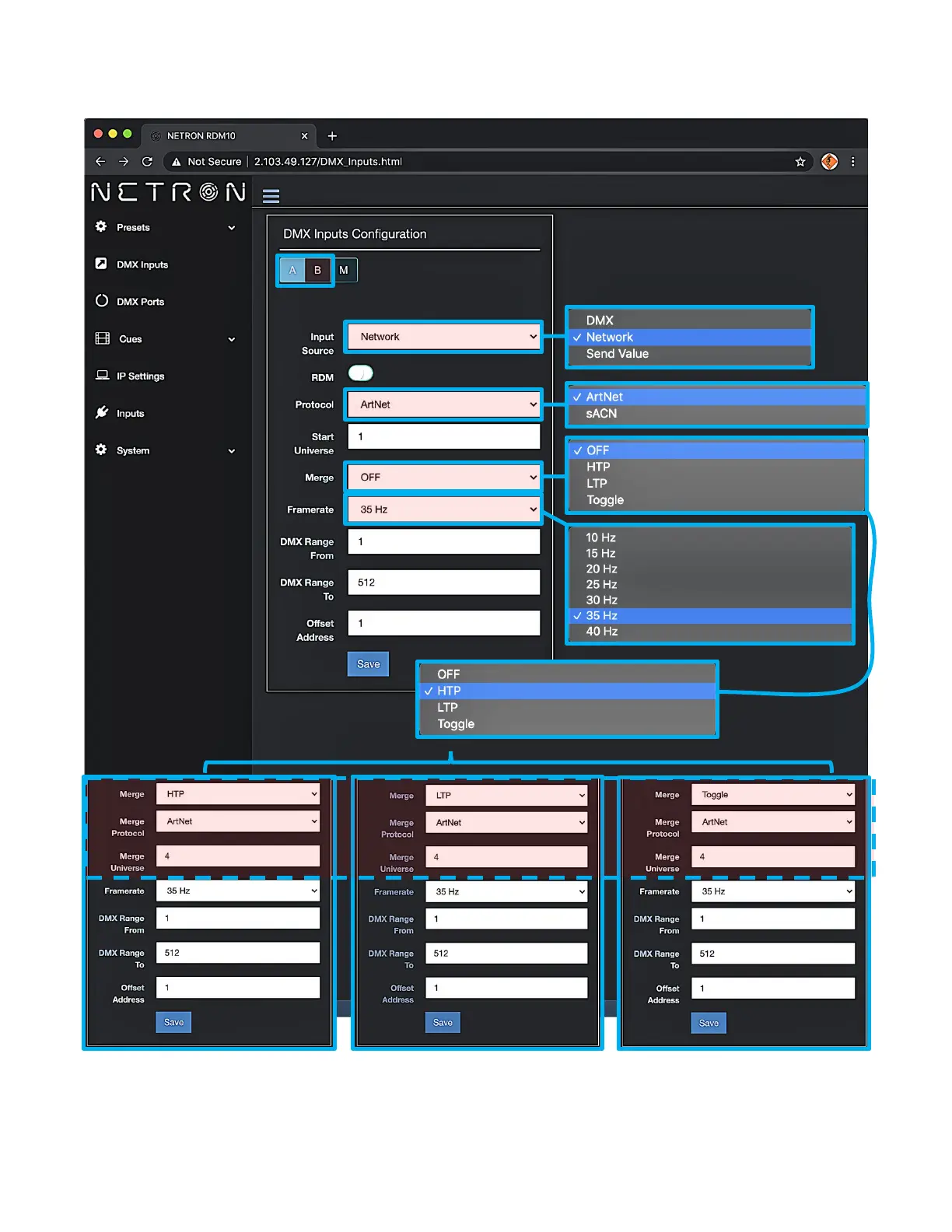Viewport: 952px width, 1232px height.
Task: Select 40 Hz framerate option
Action: (602, 632)
